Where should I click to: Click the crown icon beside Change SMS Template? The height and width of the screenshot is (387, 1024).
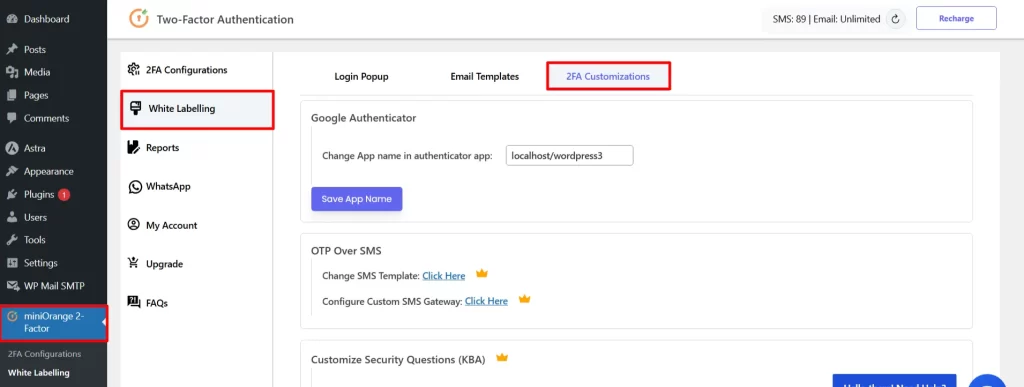[x=482, y=273]
